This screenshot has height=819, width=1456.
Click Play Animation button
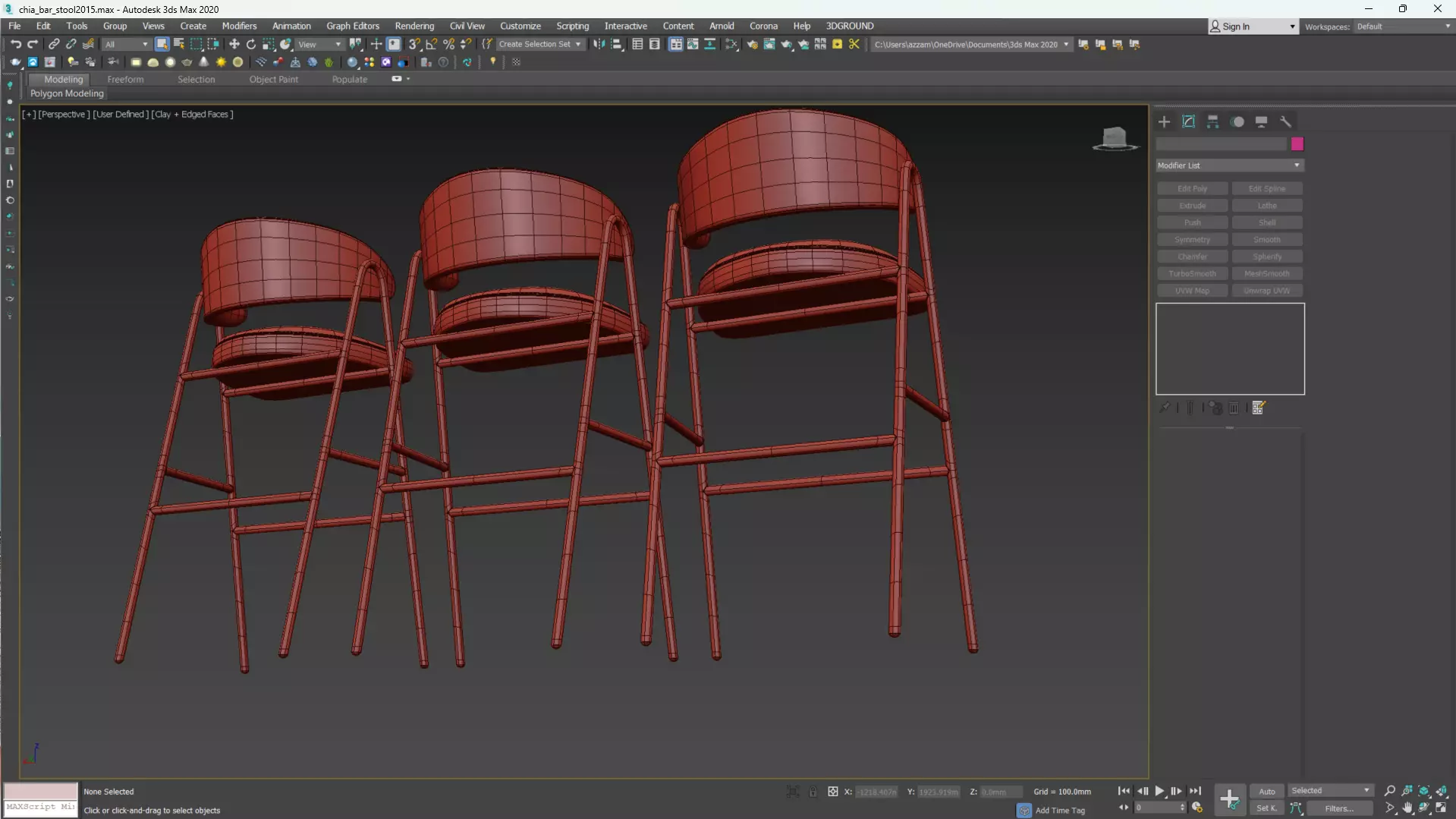(1159, 791)
